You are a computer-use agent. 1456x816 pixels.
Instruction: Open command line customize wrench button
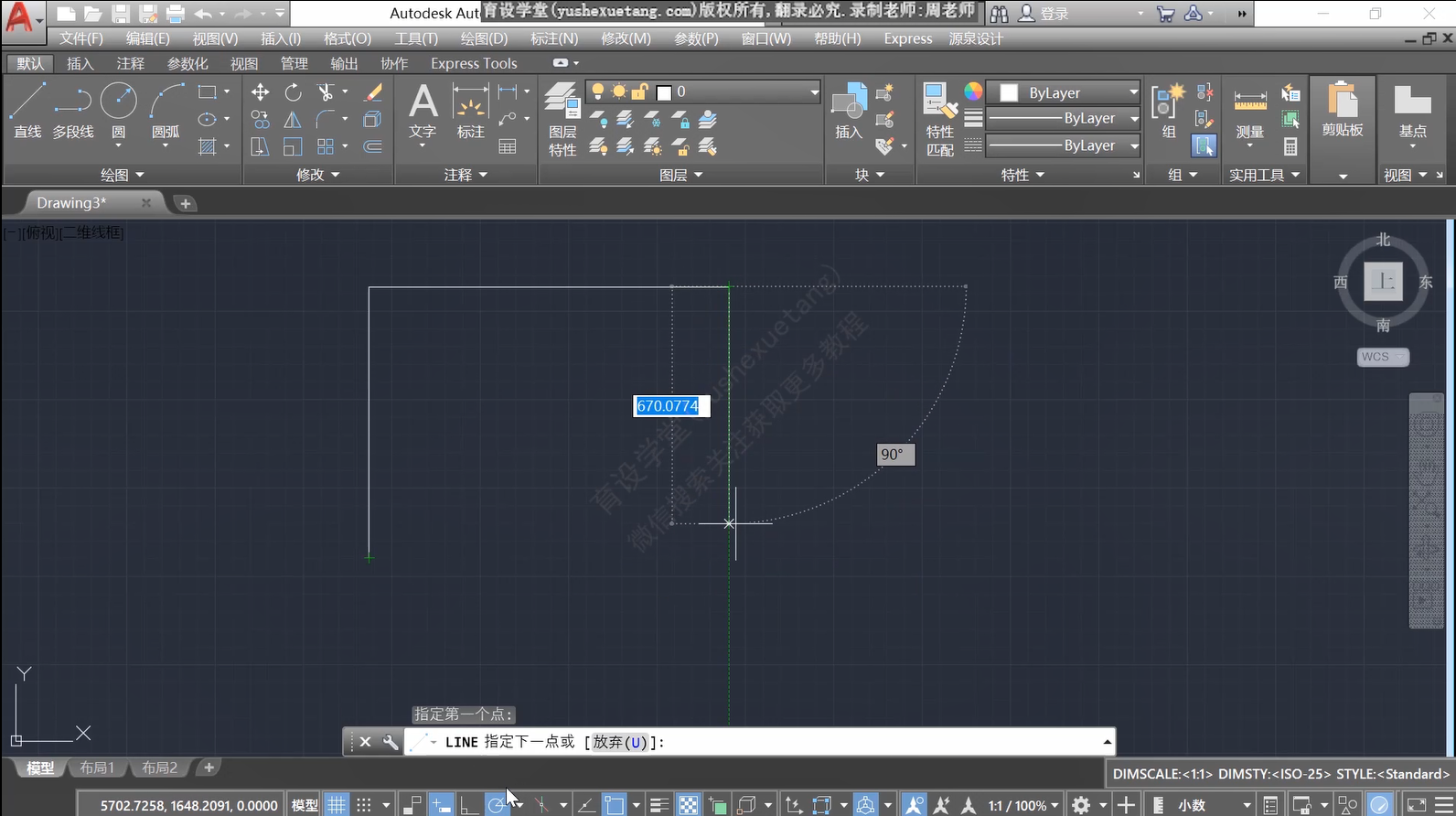391,742
